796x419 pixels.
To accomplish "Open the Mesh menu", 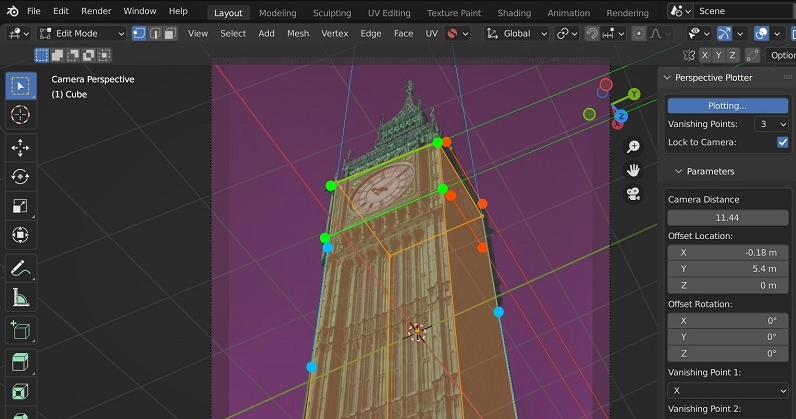I will tap(298, 34).
